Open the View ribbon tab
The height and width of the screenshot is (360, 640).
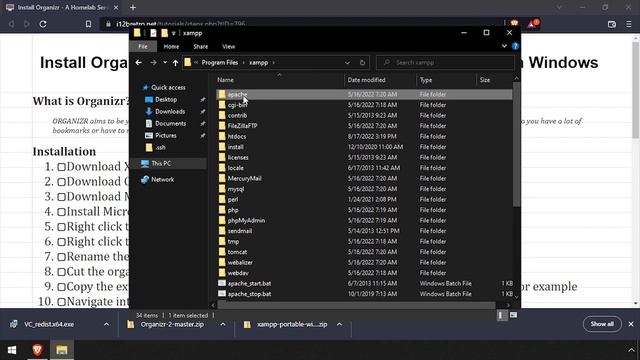click(x=229, y=47)
